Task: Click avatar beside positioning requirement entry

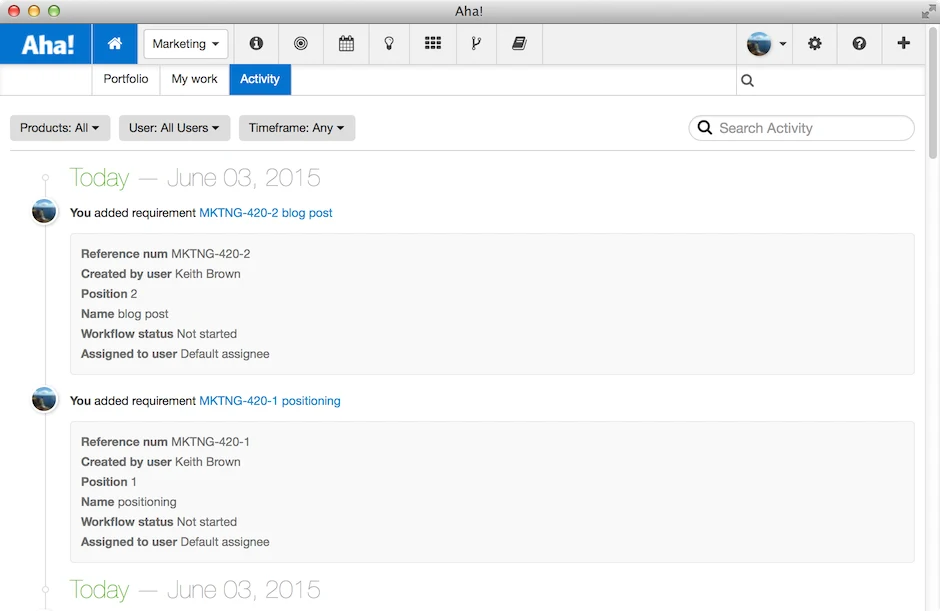Action: 44,399
